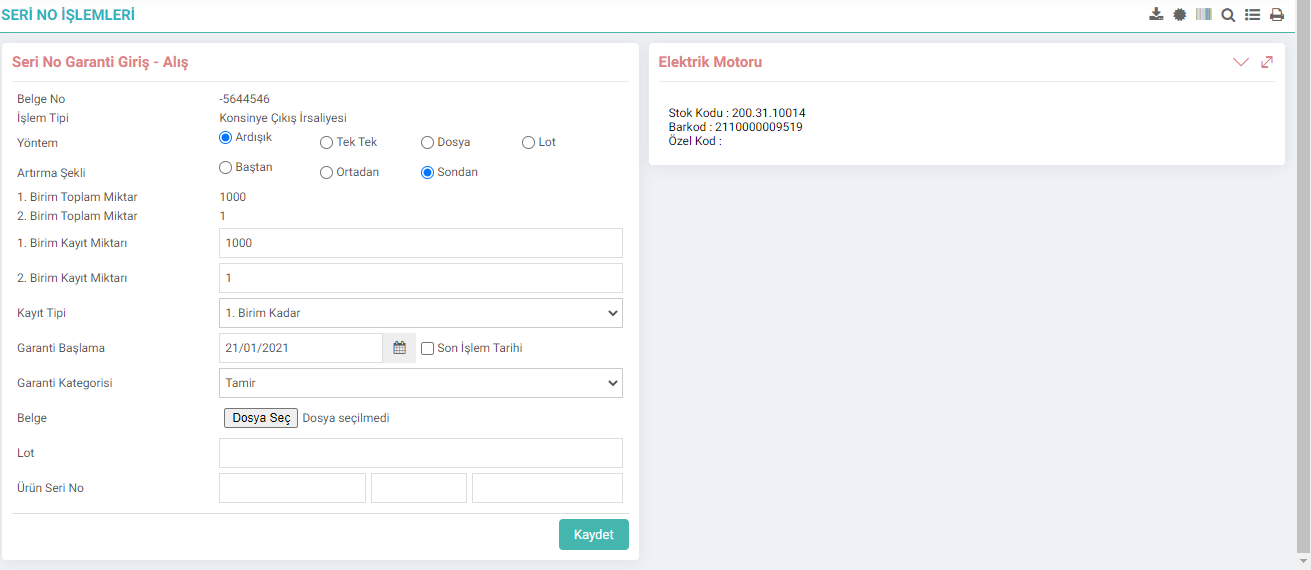
Task: Open the calendar picker for Garanti Başlama
Action: [399, 348]
